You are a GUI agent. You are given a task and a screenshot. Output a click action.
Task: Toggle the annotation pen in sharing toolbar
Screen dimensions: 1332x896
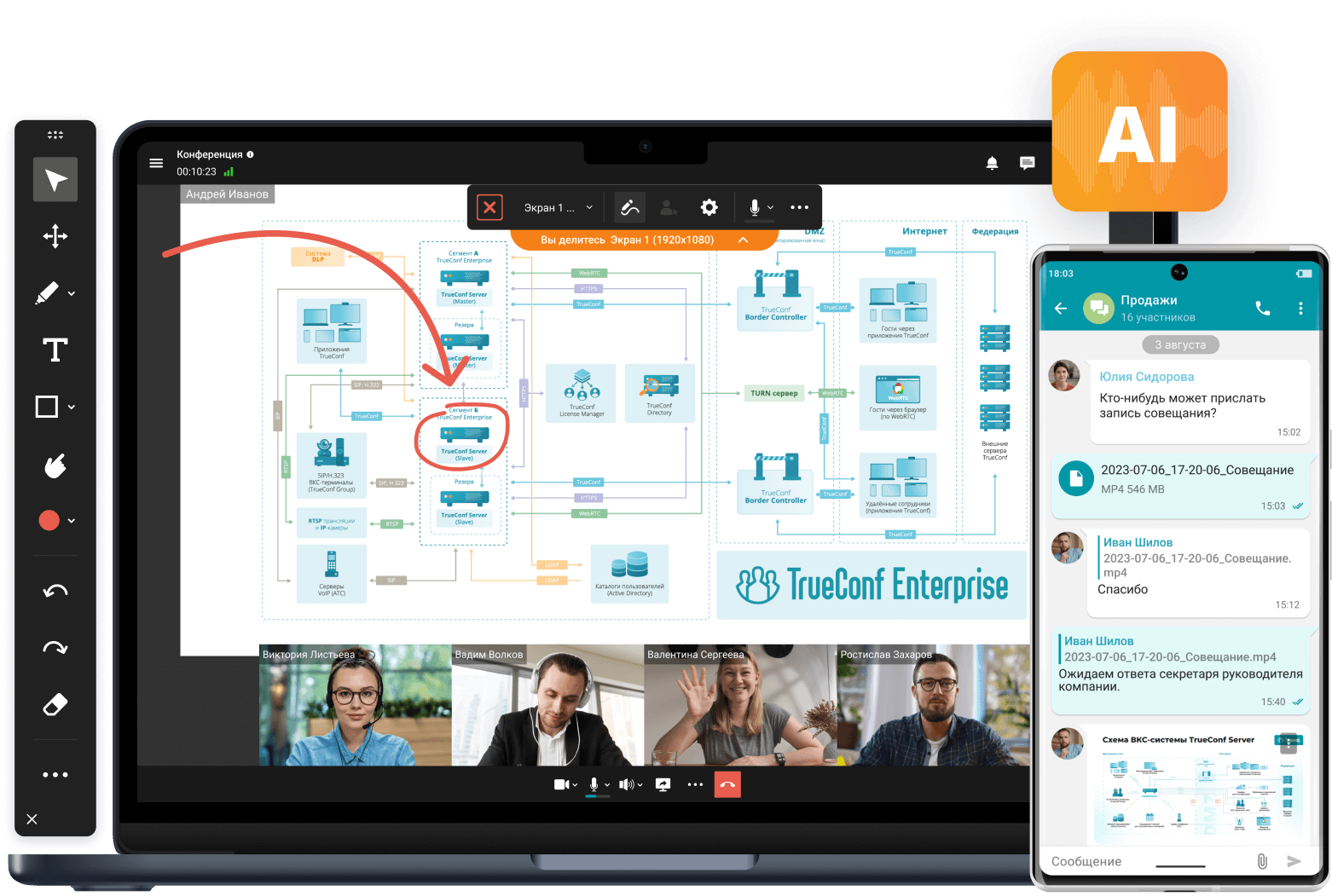pos(629,207)
